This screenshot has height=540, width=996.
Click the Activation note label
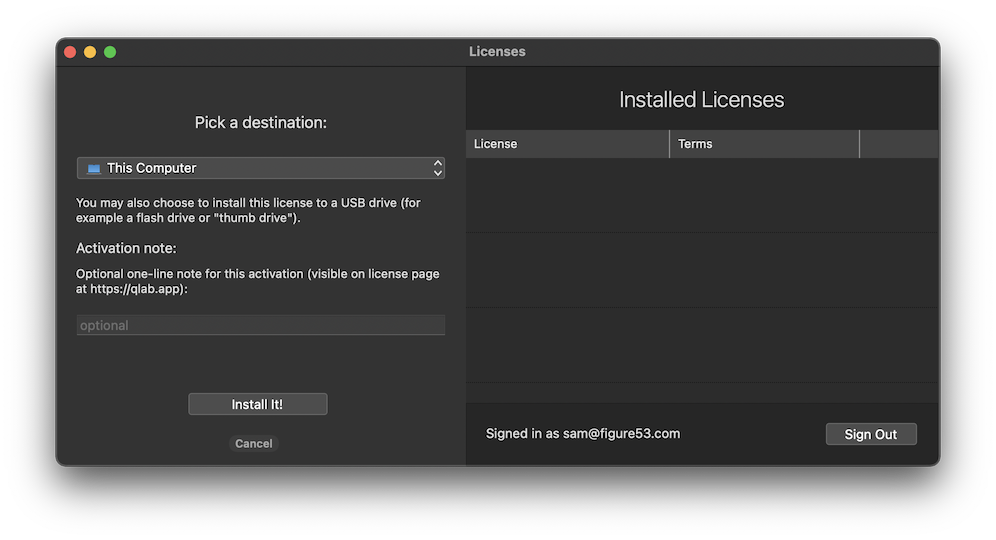coord(126,248)
